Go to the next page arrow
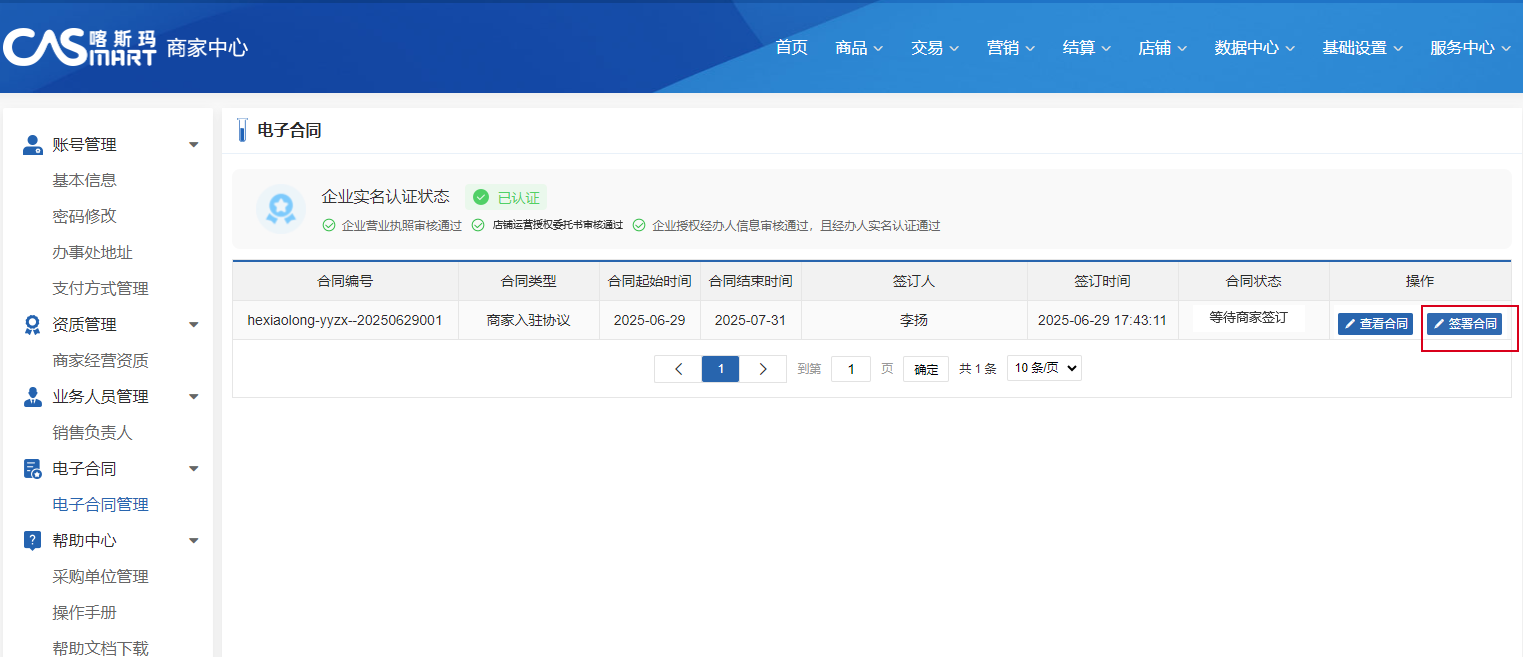 coord(763,369)
